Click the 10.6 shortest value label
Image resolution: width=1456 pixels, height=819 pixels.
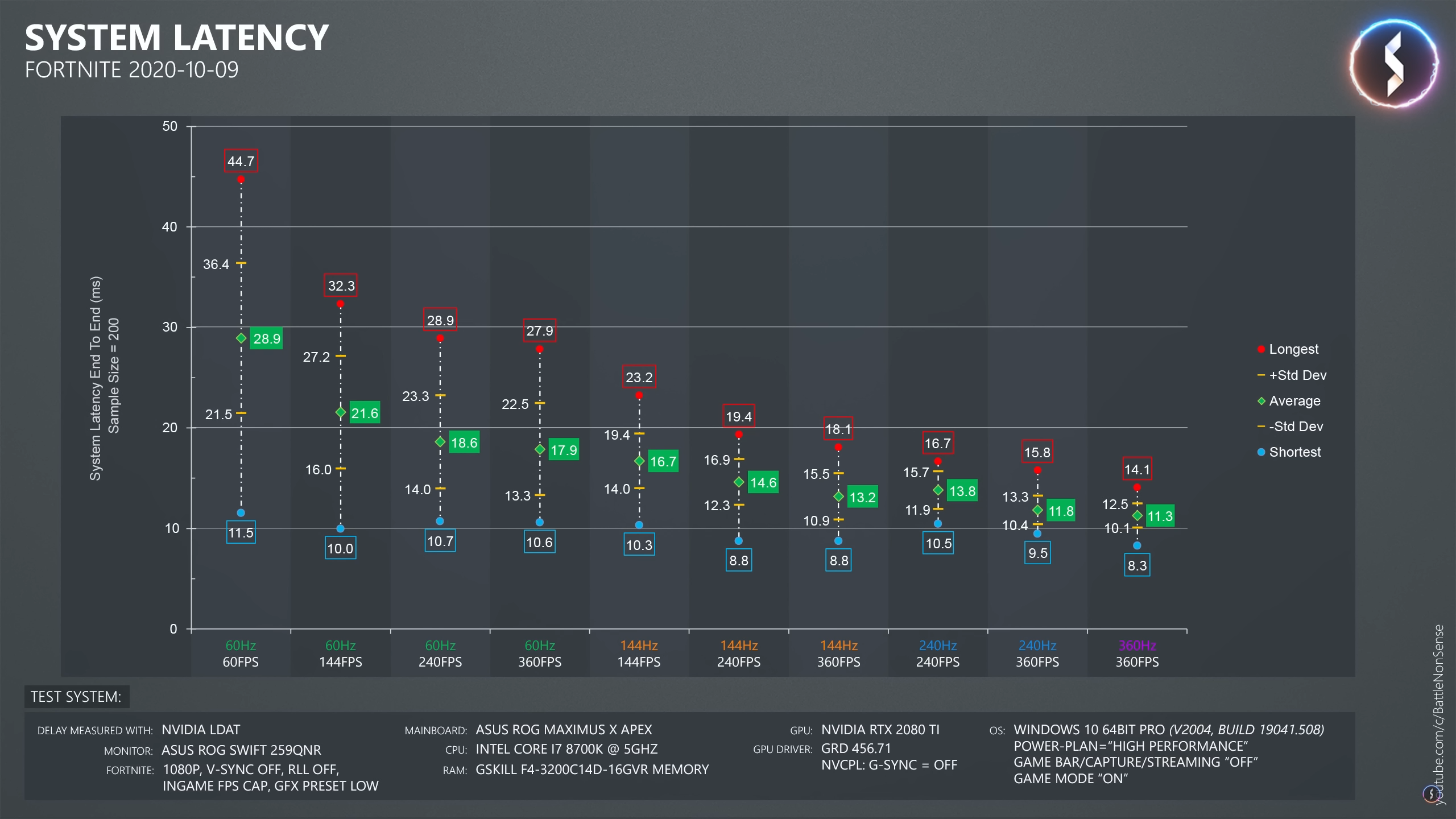click(540, 542)
